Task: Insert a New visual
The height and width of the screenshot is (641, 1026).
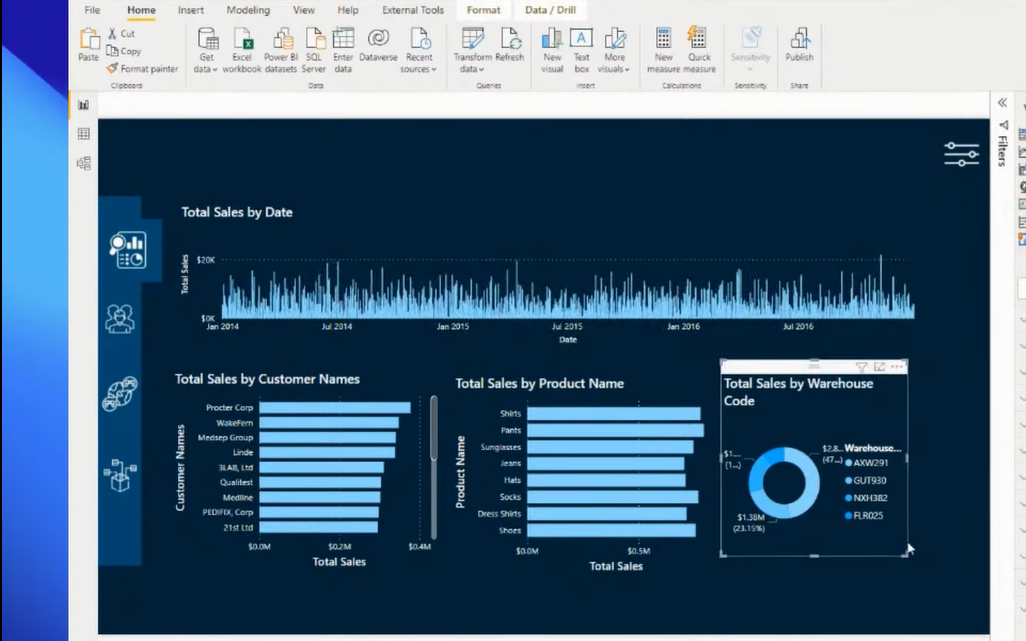Action: pos(552,50)
